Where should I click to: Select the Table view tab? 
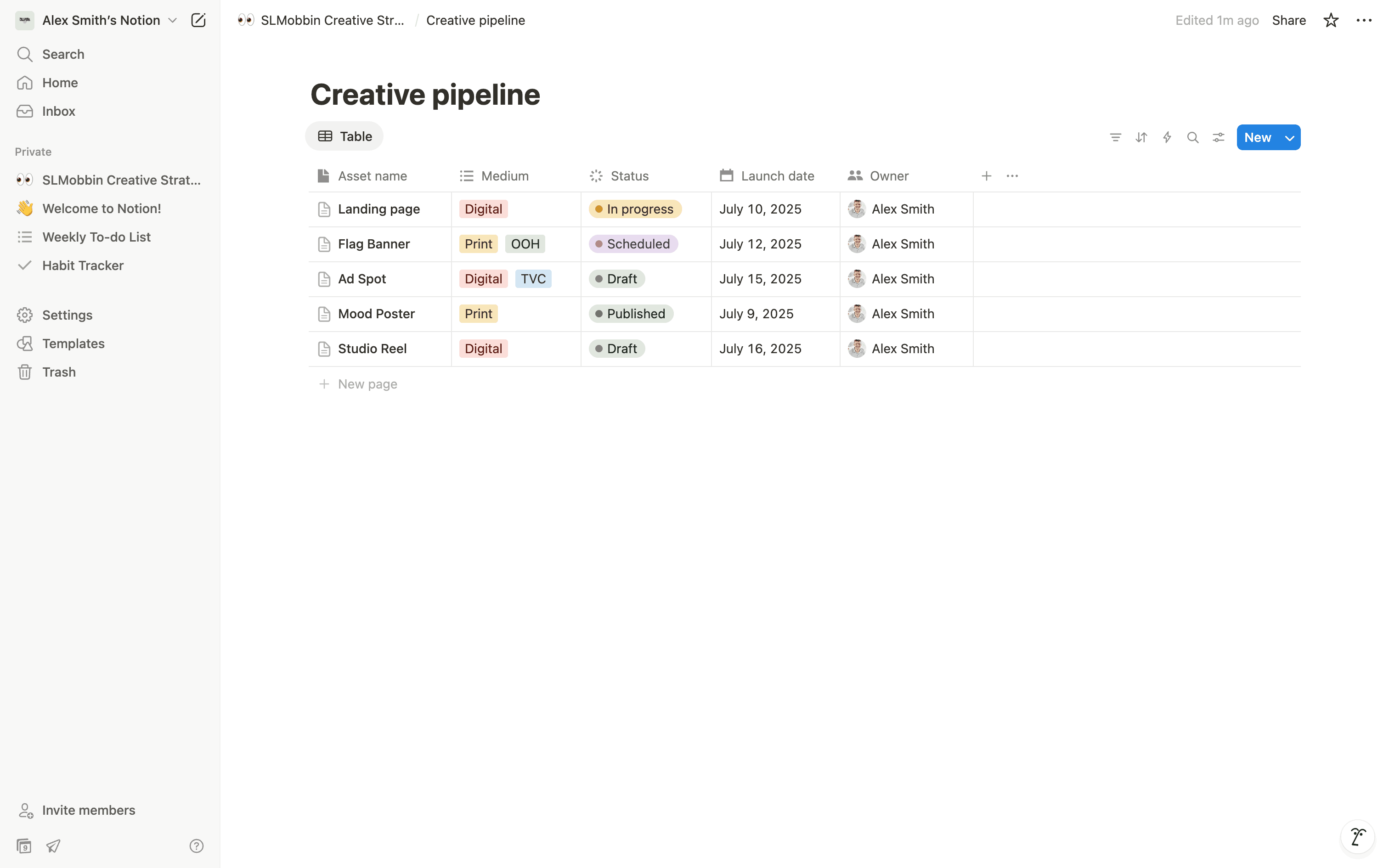(344, 137)
